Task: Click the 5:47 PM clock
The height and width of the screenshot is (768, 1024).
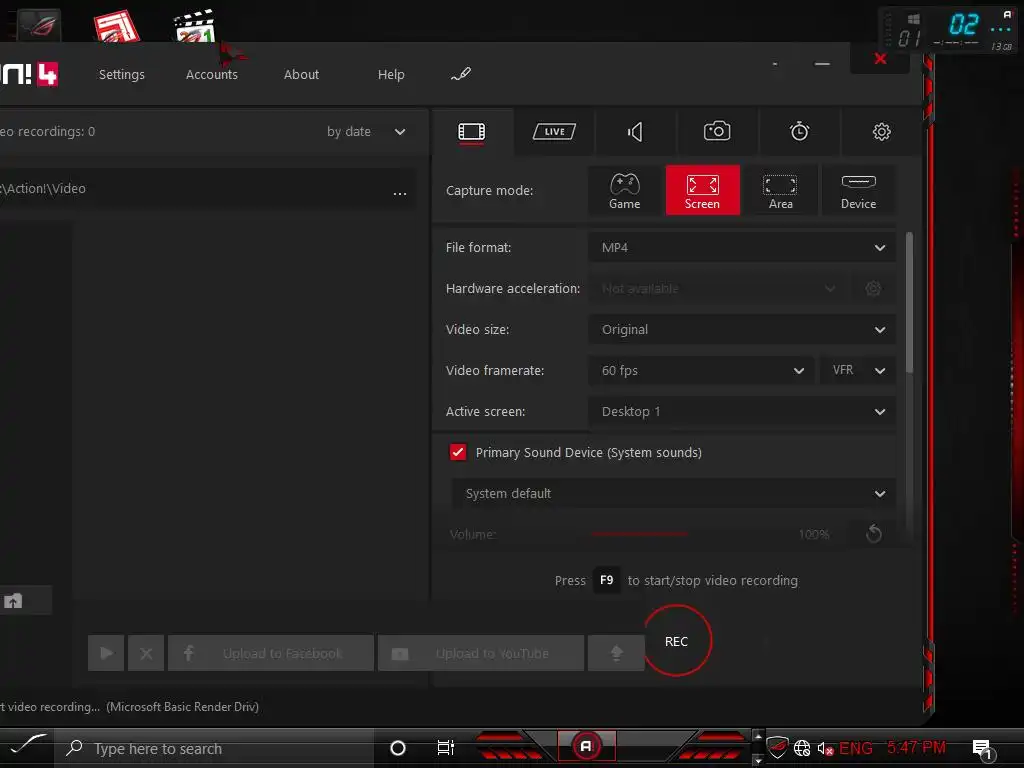Action: tap(916, 747)
